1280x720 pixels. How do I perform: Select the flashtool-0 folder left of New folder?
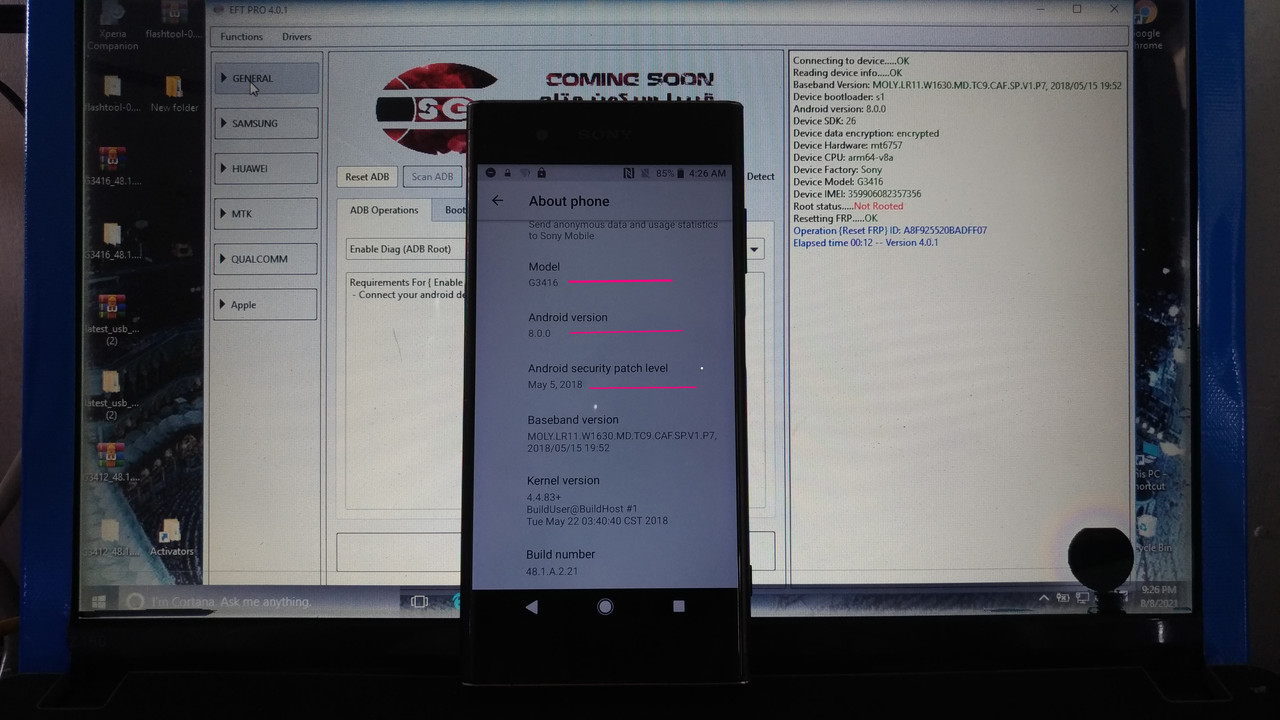point(112,94)
